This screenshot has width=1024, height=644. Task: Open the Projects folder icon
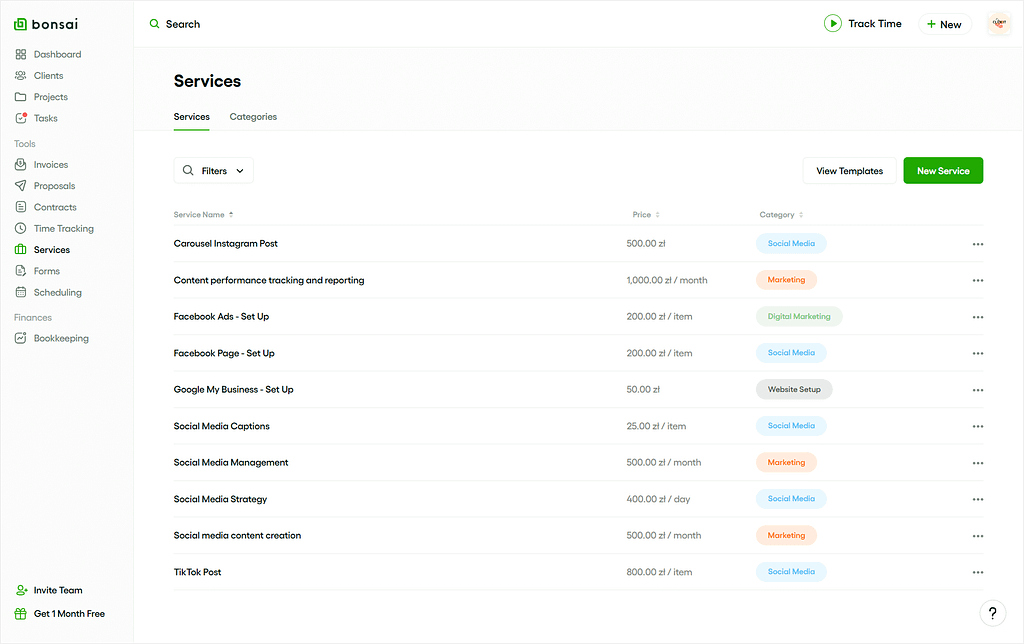pos(21,97)
